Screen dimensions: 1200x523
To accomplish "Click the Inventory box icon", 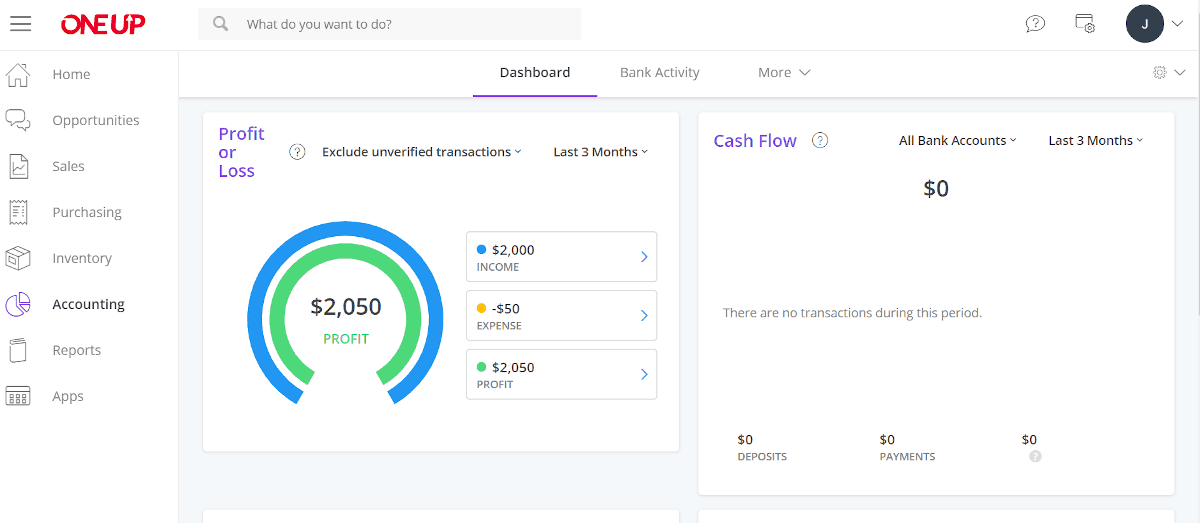I will (18, 258).
